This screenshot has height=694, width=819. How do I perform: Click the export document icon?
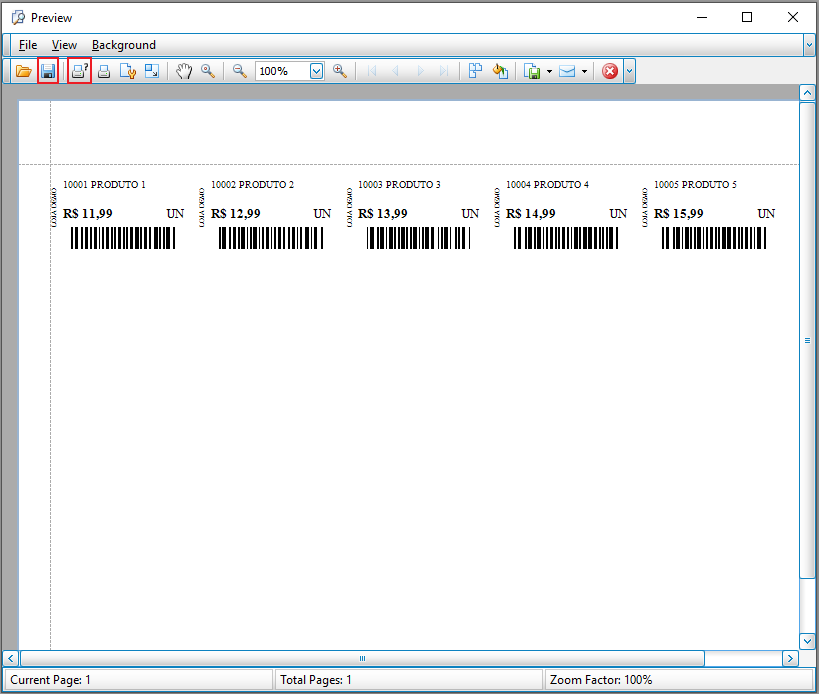tap(532, 71)
